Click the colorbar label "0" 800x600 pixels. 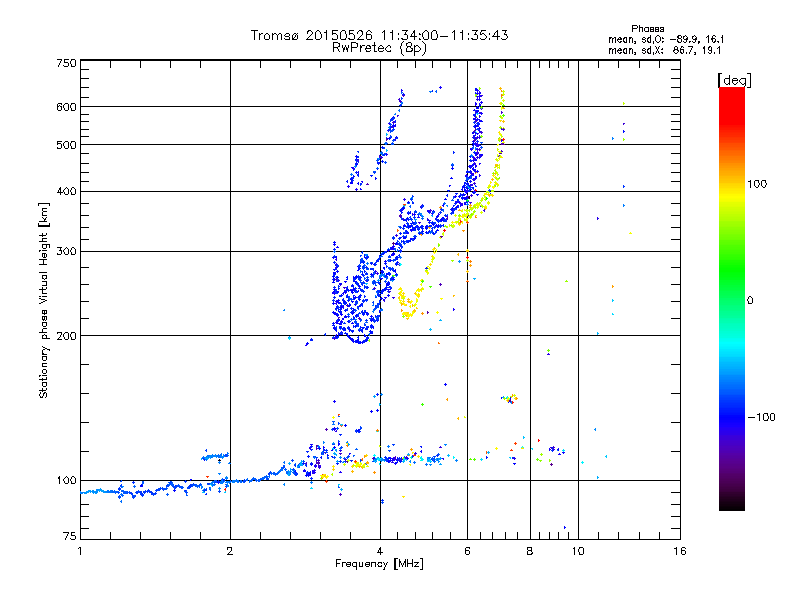pyautogui.click(x=750, y=300)
